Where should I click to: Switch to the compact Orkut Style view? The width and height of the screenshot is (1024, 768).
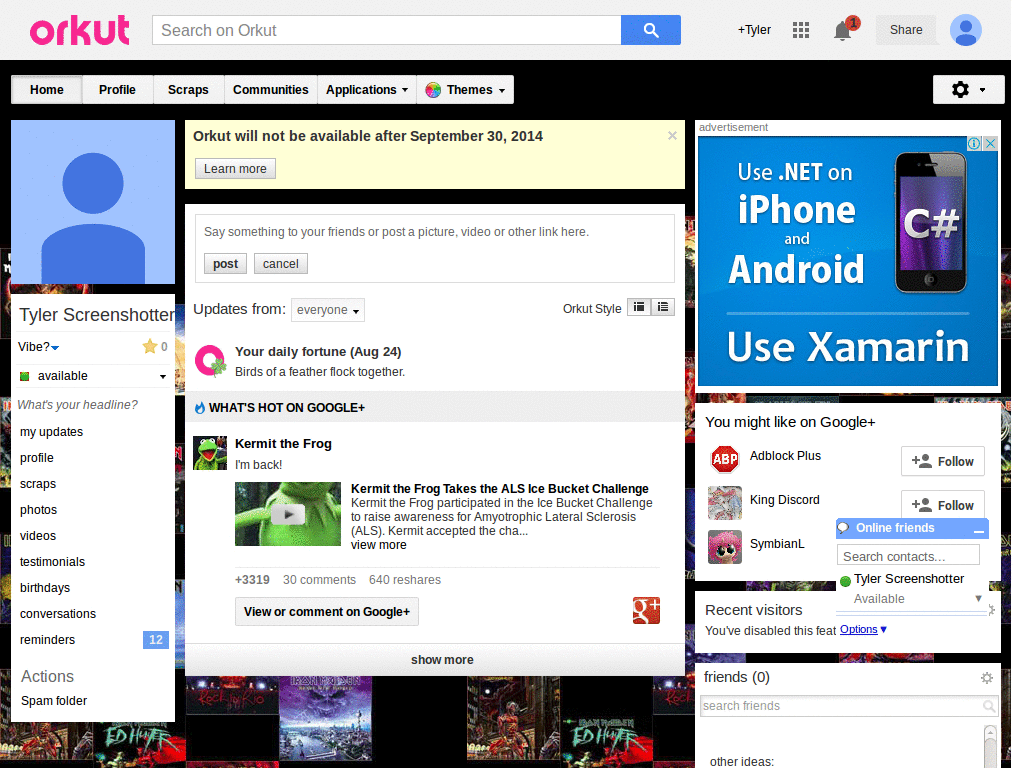pos(639,307)
